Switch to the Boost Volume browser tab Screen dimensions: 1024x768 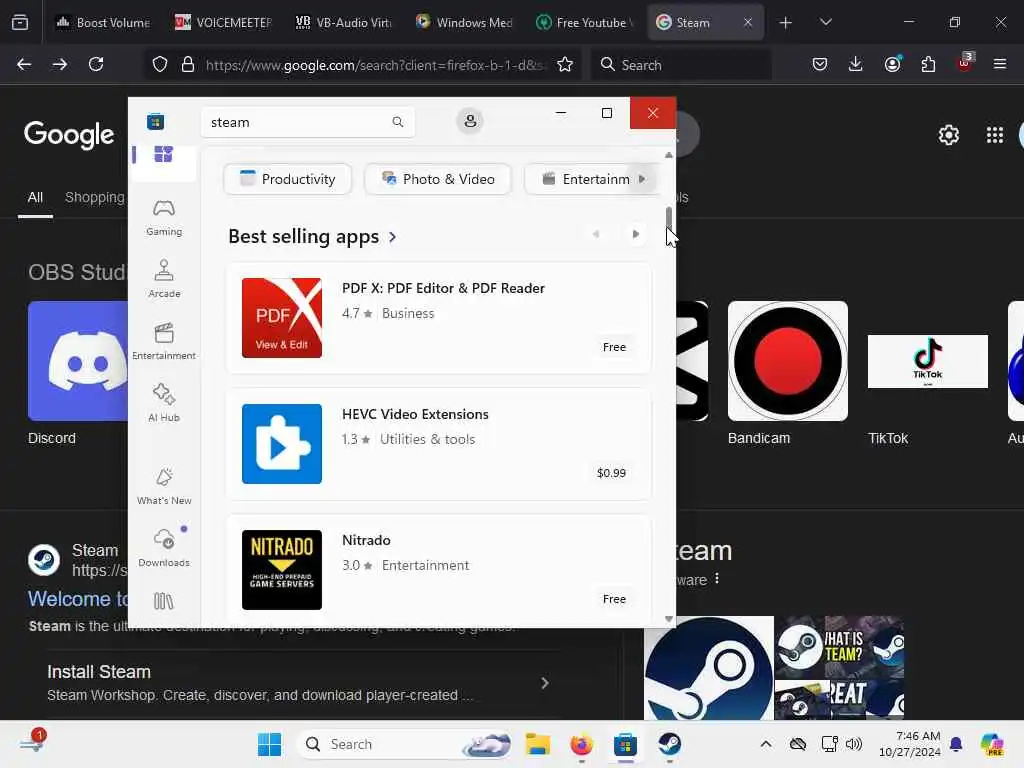[x=103, y=22]
